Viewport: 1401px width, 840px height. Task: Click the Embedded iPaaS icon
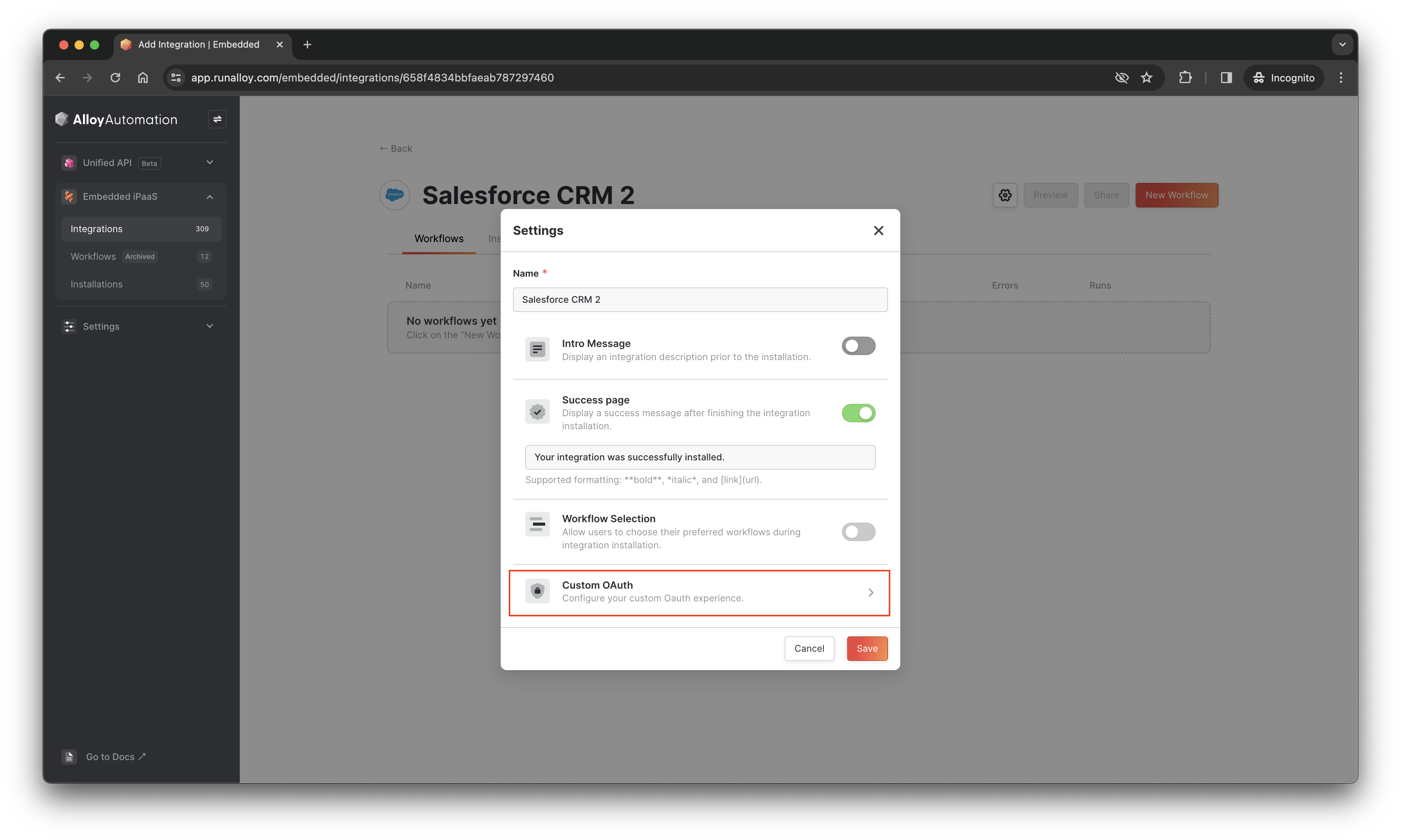(x=69, y=196)
